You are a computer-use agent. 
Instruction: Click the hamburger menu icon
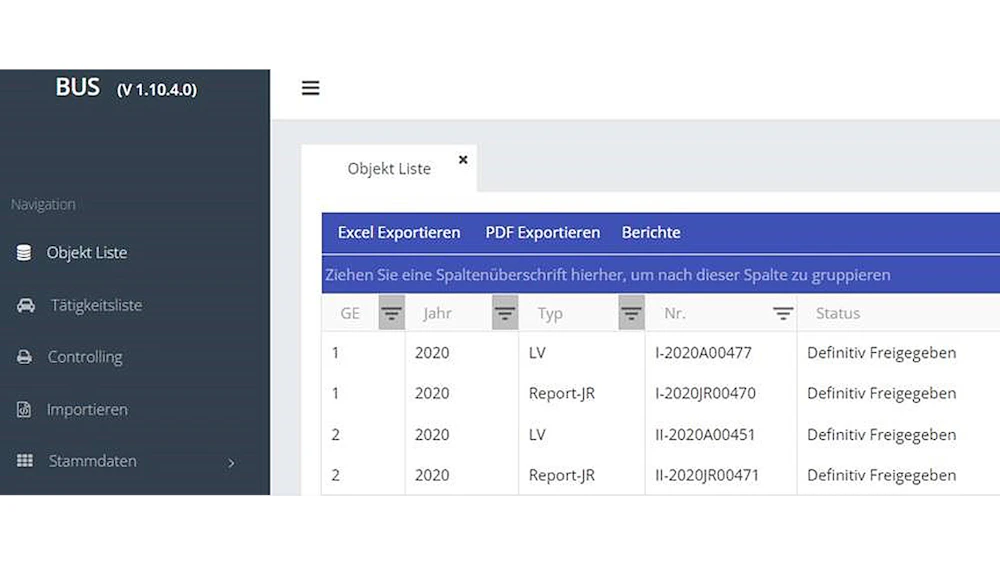click(310, 88)
